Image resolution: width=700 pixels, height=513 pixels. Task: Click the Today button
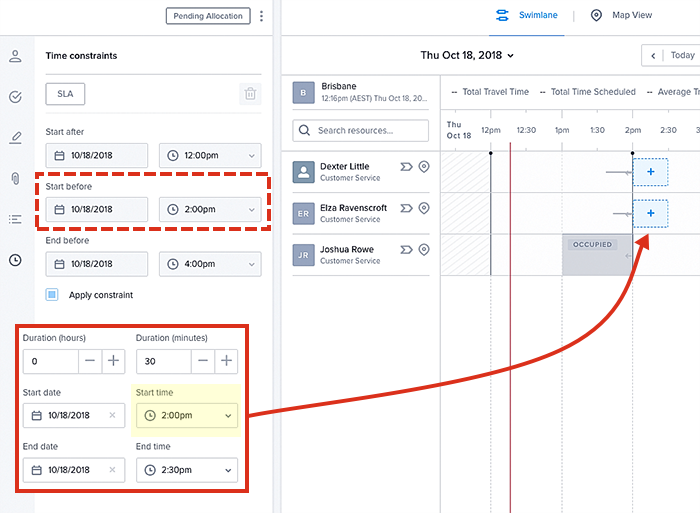click(x=682, y=56)
